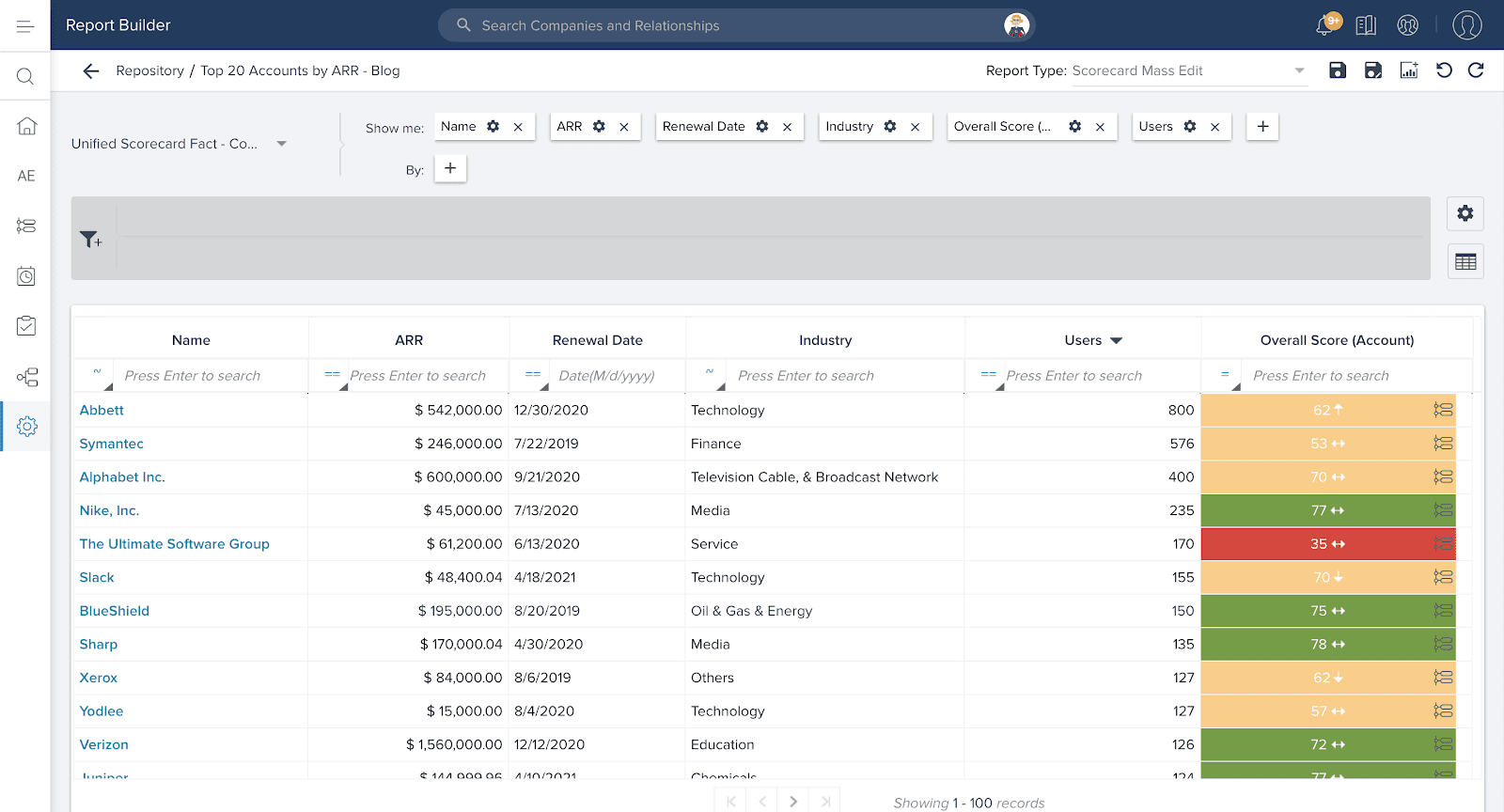Switch to the table view icon
Screen dimensions: 1504x812
pos(1465,262)
